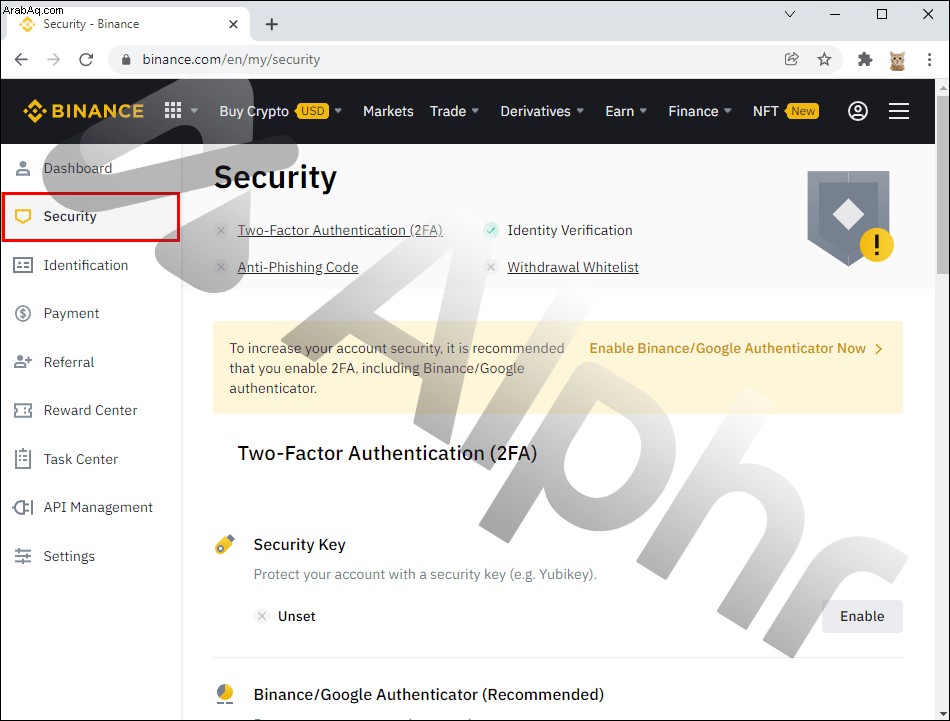950x721 pixels.
Task: Click the cat profile avatar in Chrome
Action: tap(897, 60)
